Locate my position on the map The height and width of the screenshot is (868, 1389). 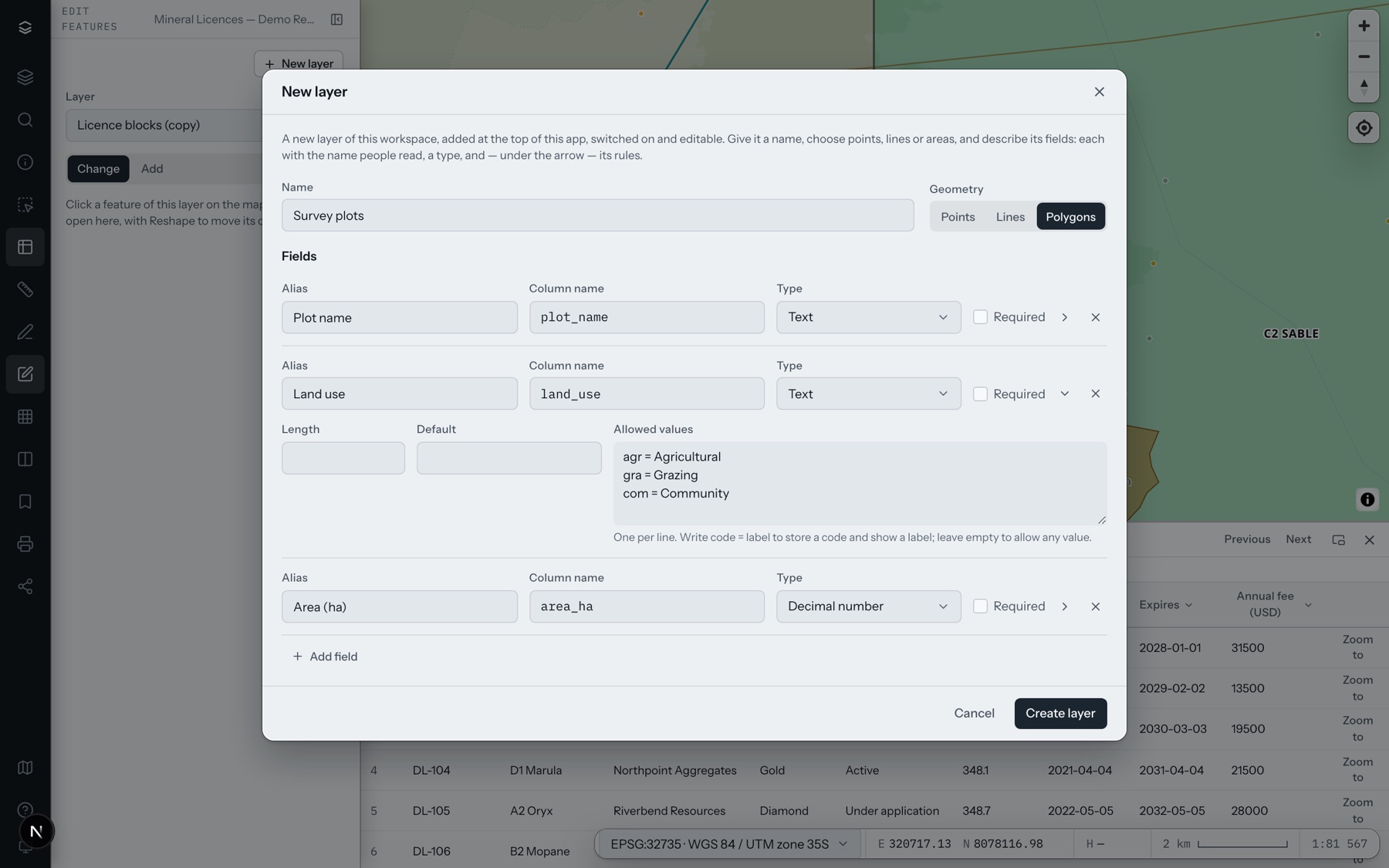(x=1364, y=128)
